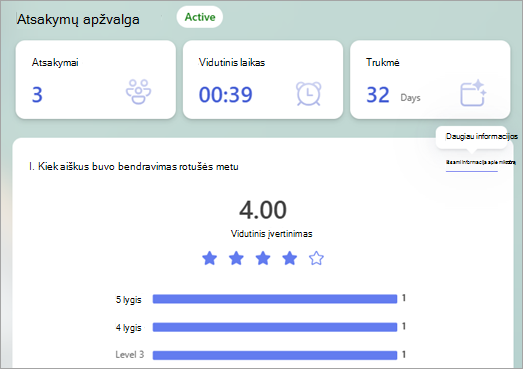Click the people responses icon
Image resolution: width=523 pixels, height=369 pixels.
[x=138, y=92]
